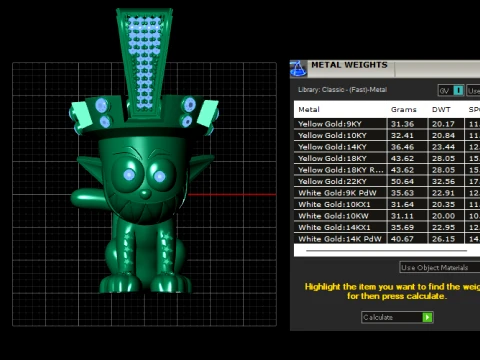
Task: Click the 35.69 grams value
Action: 402,227
